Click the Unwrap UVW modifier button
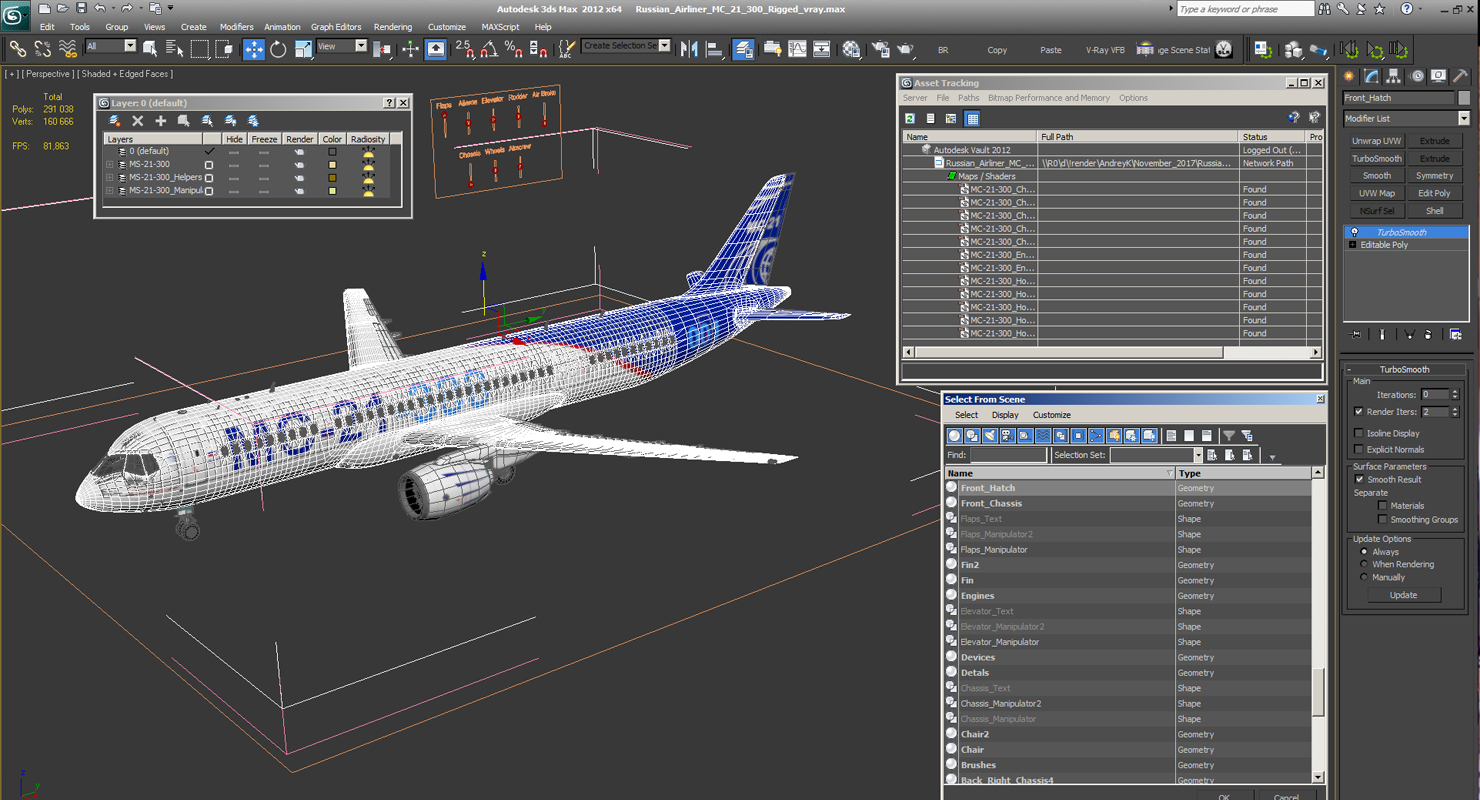 point(1377,141)
